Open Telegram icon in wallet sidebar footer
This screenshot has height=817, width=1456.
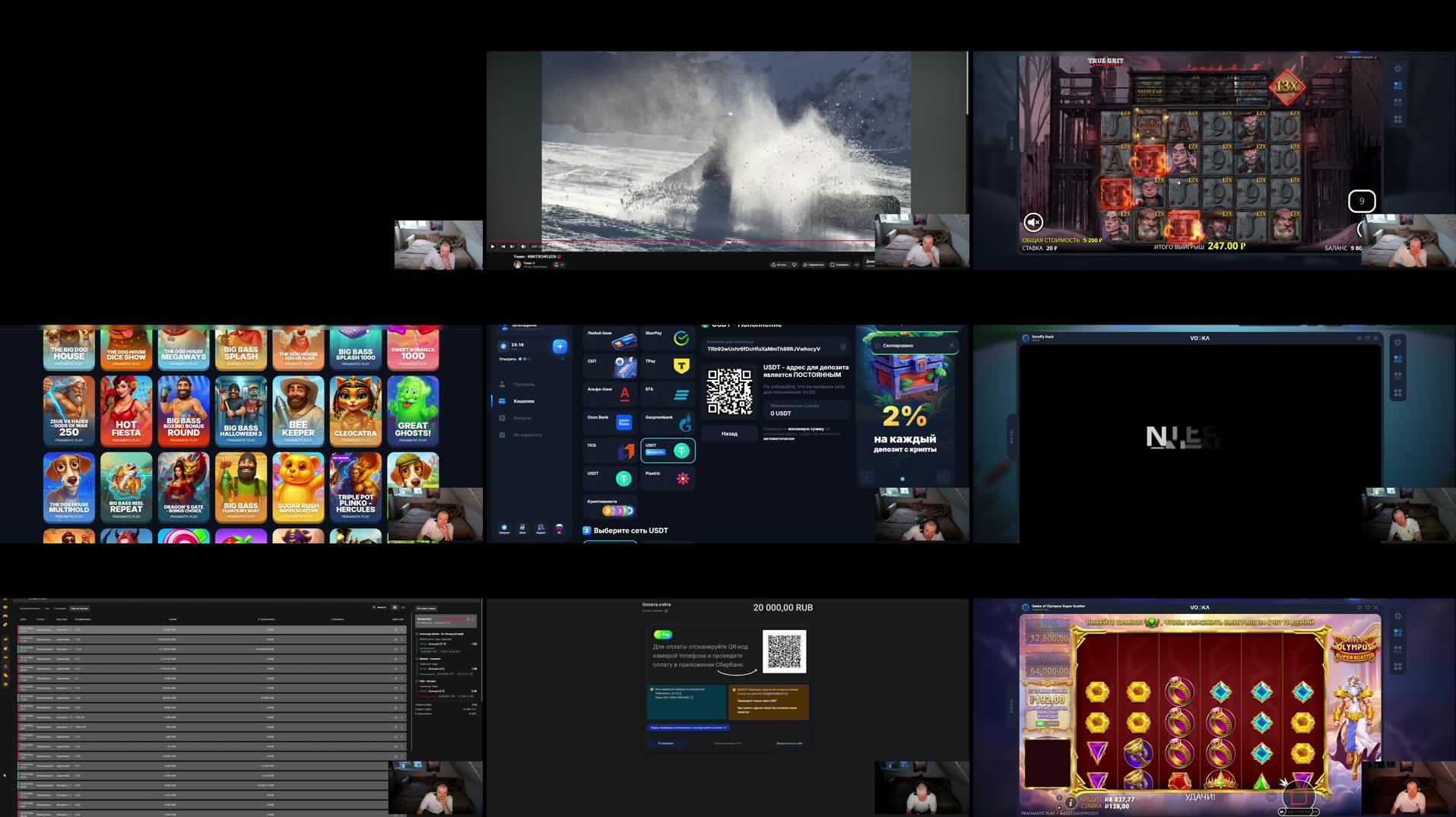504,527
